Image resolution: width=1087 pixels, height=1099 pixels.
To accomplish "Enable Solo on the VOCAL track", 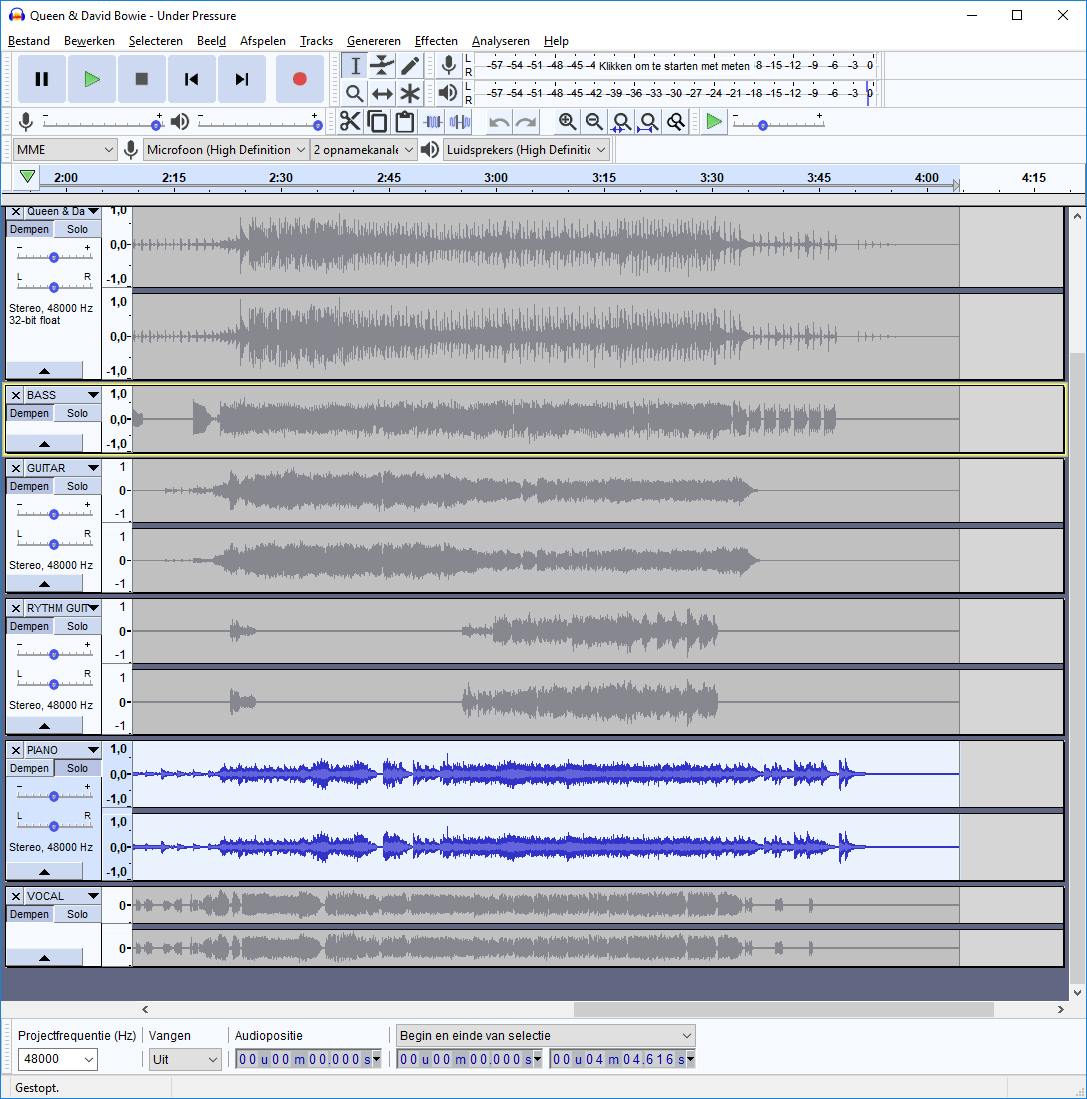I will (75, 913).
